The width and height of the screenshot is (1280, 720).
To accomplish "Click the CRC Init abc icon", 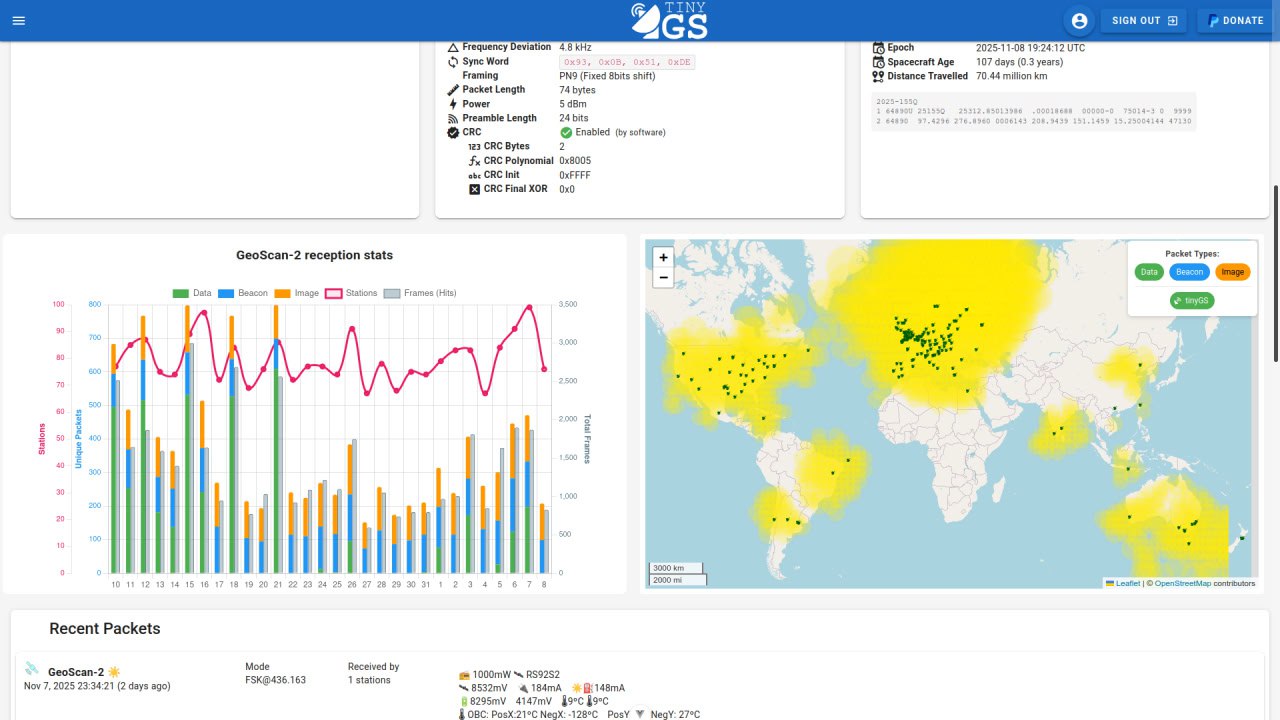I will tap(474, 175).
